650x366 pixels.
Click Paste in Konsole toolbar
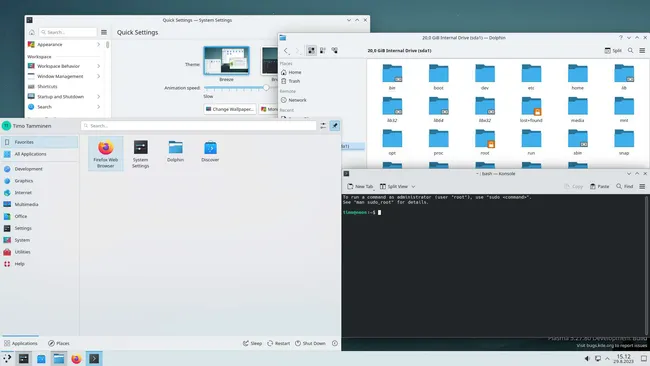click(599, 187)
